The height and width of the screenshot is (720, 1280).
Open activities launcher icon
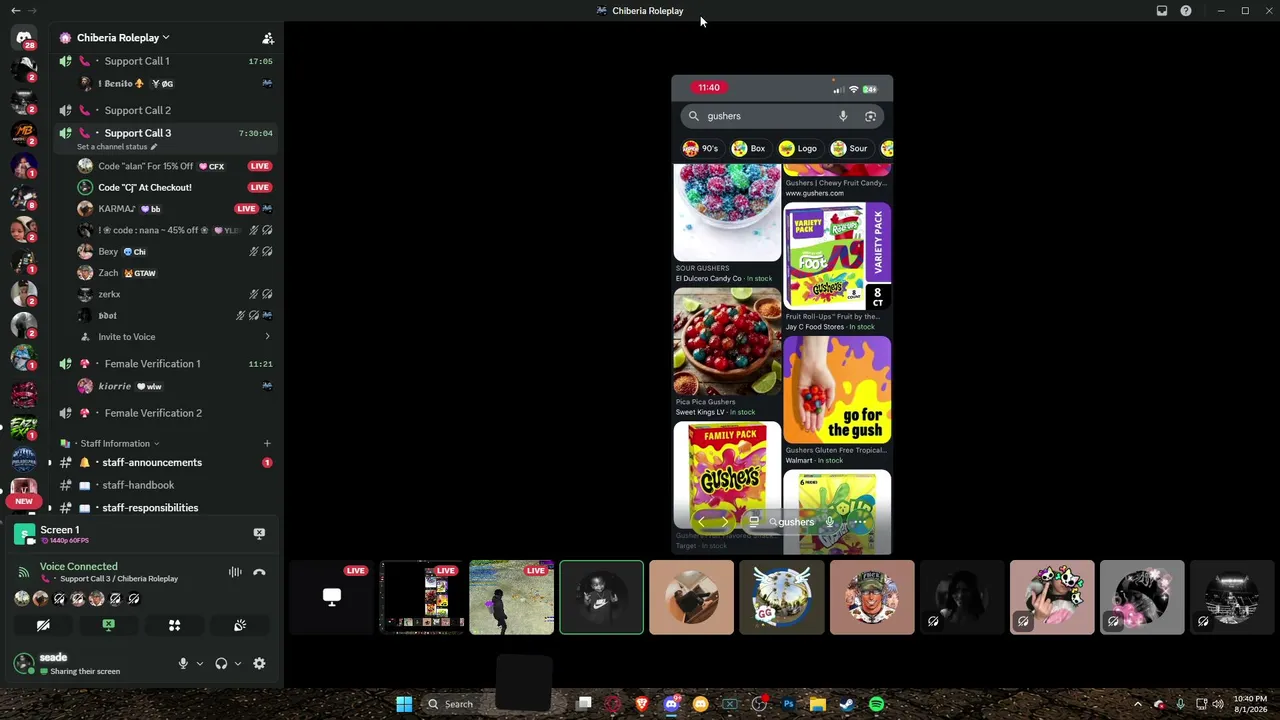click(174, 625)
